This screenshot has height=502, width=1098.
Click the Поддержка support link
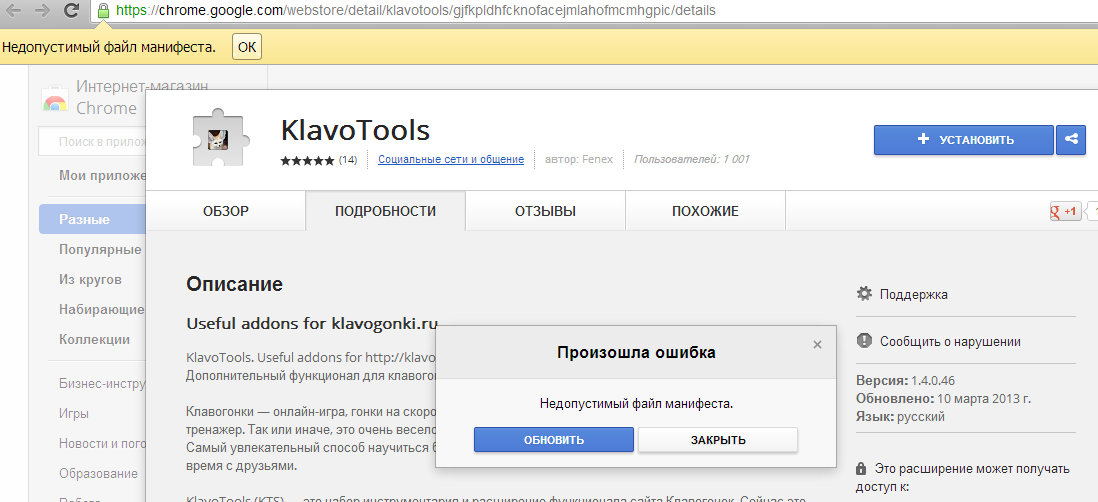pos(913,294)
